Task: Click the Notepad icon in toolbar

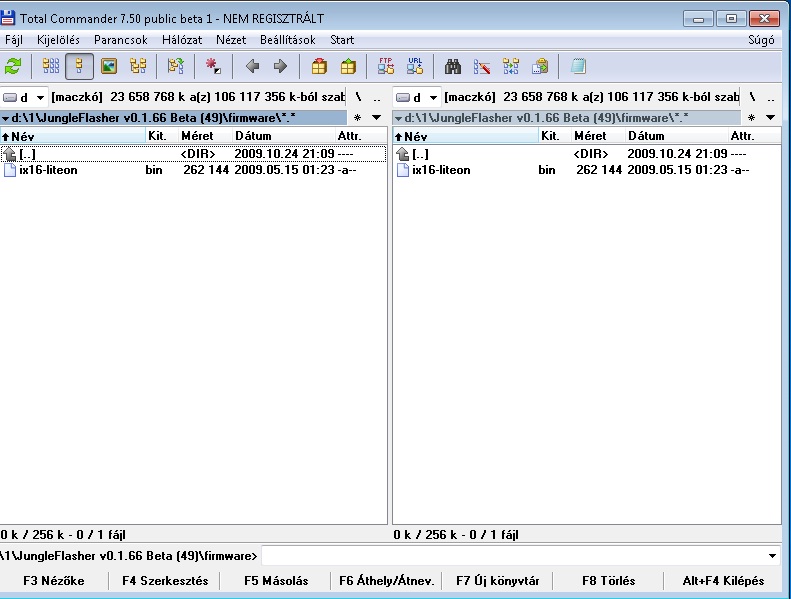Action: [x=578, y=67]
